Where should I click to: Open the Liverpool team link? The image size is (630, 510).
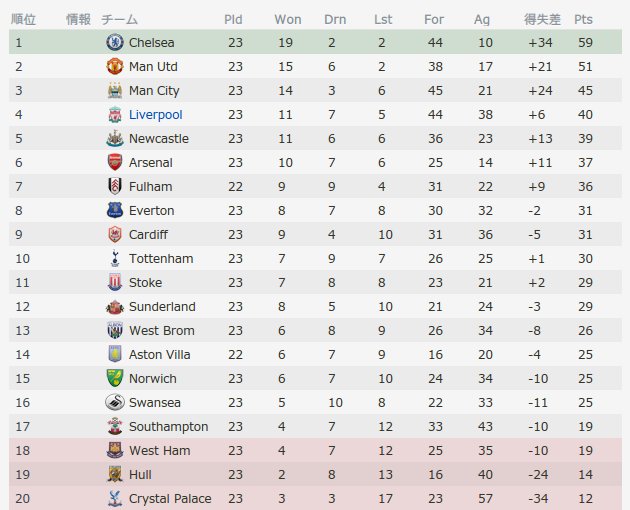click(x=155, y=115)
